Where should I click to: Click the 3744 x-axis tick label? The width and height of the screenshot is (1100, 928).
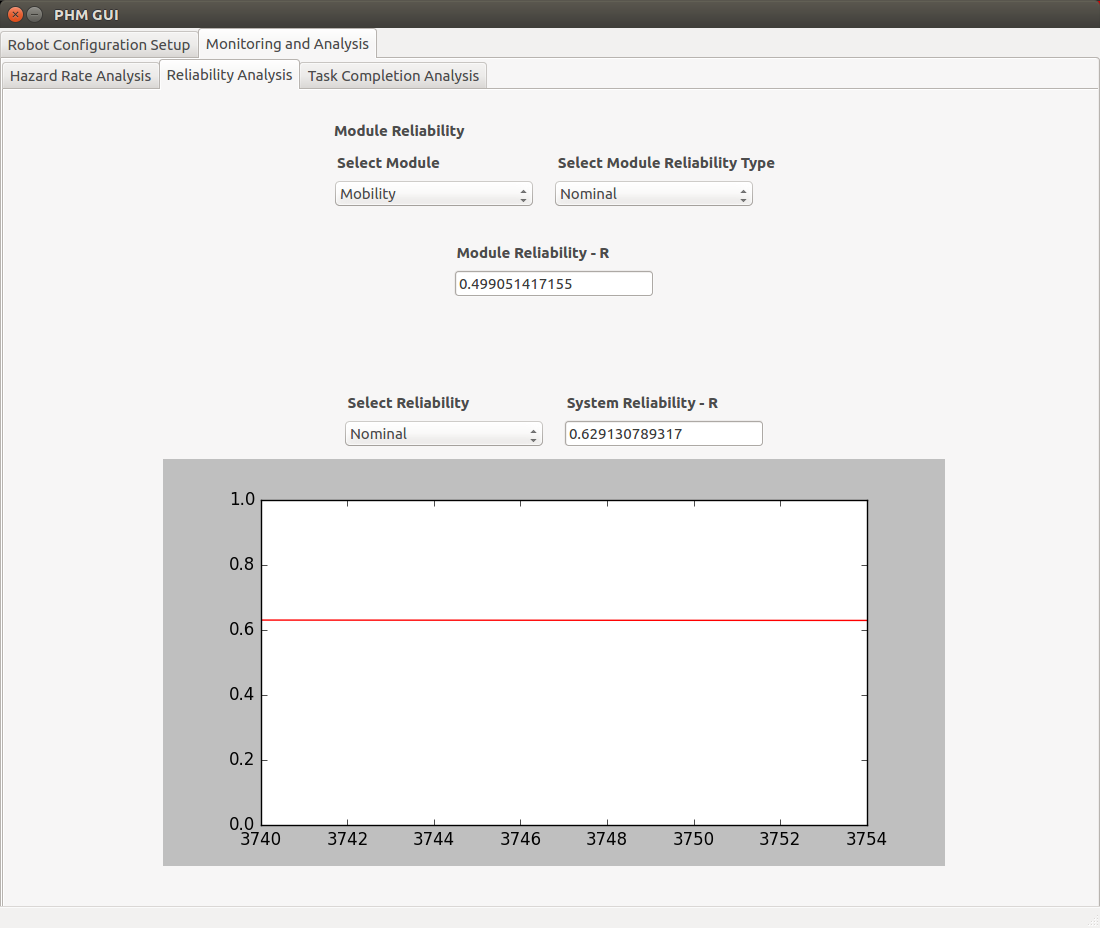click(434, 839)
